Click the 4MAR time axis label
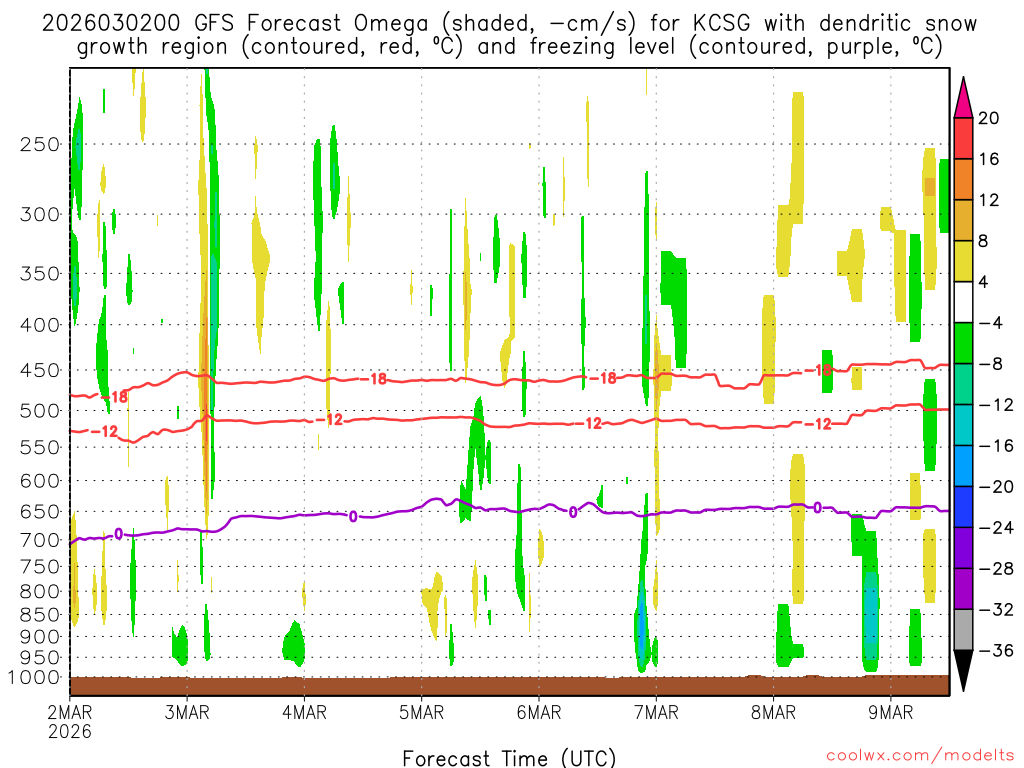 [x=304, y=712]
